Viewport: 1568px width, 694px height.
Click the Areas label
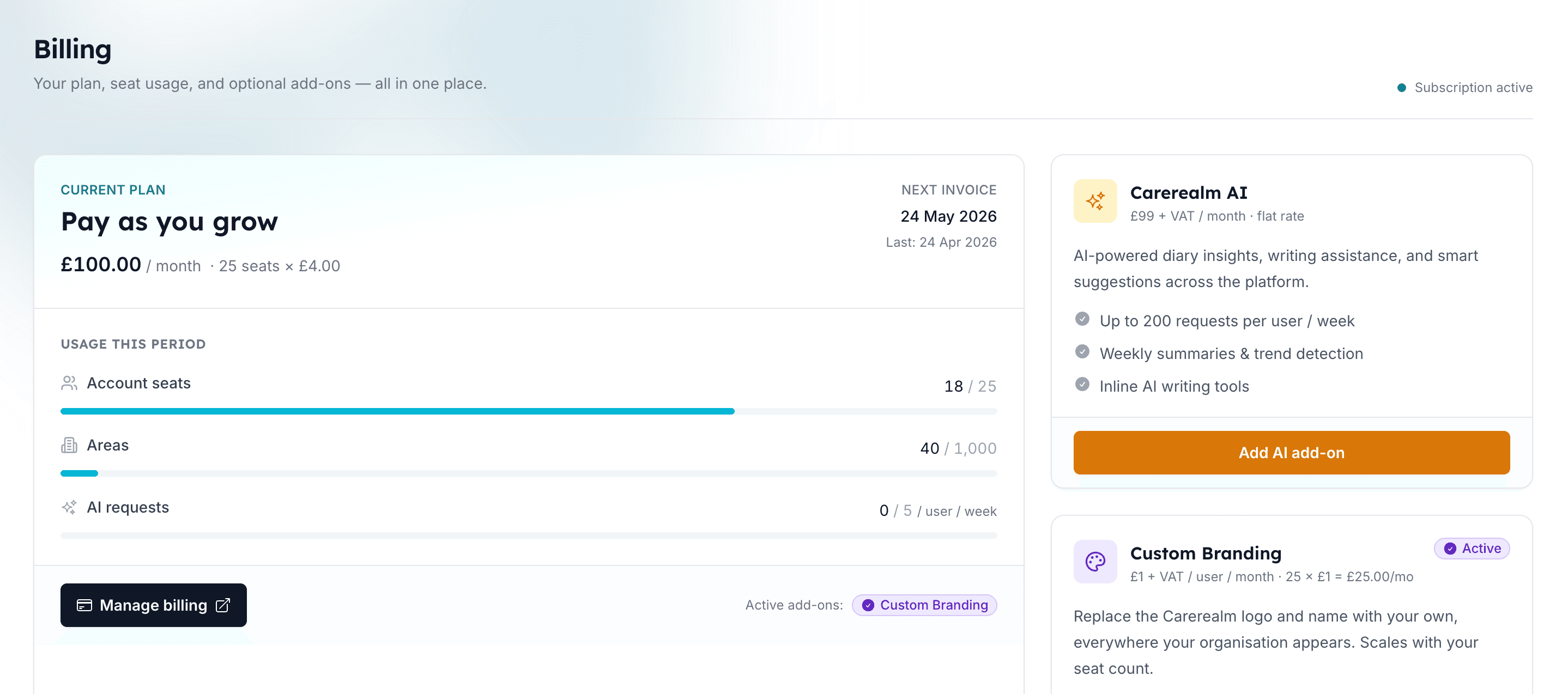[x=108, y=445]
